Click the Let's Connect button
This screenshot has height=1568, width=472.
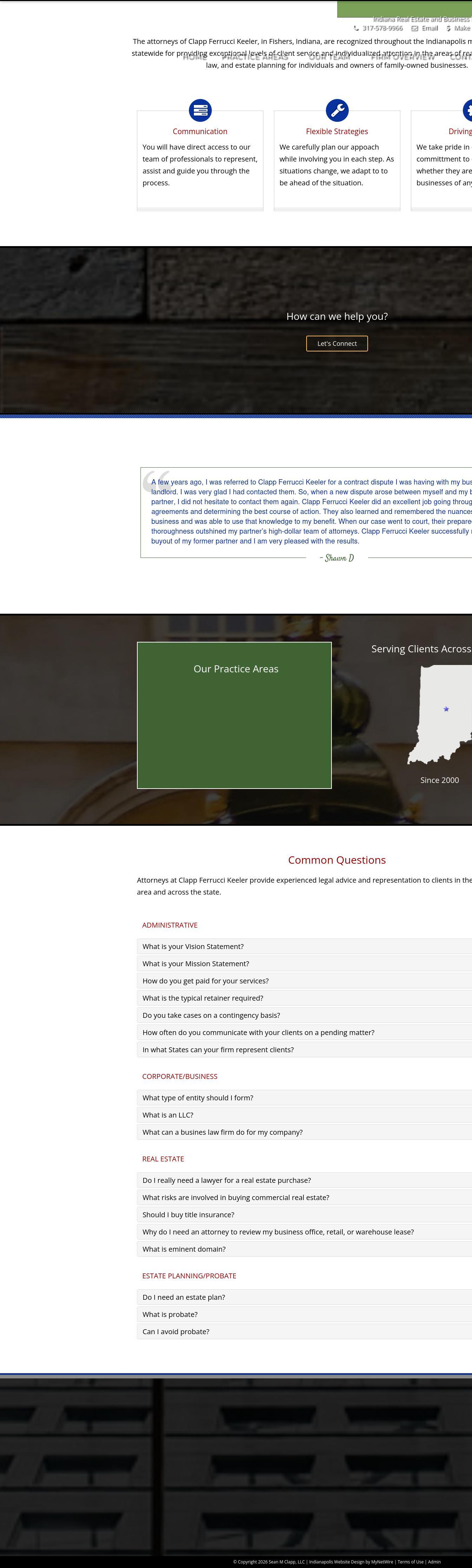[337, 343]
